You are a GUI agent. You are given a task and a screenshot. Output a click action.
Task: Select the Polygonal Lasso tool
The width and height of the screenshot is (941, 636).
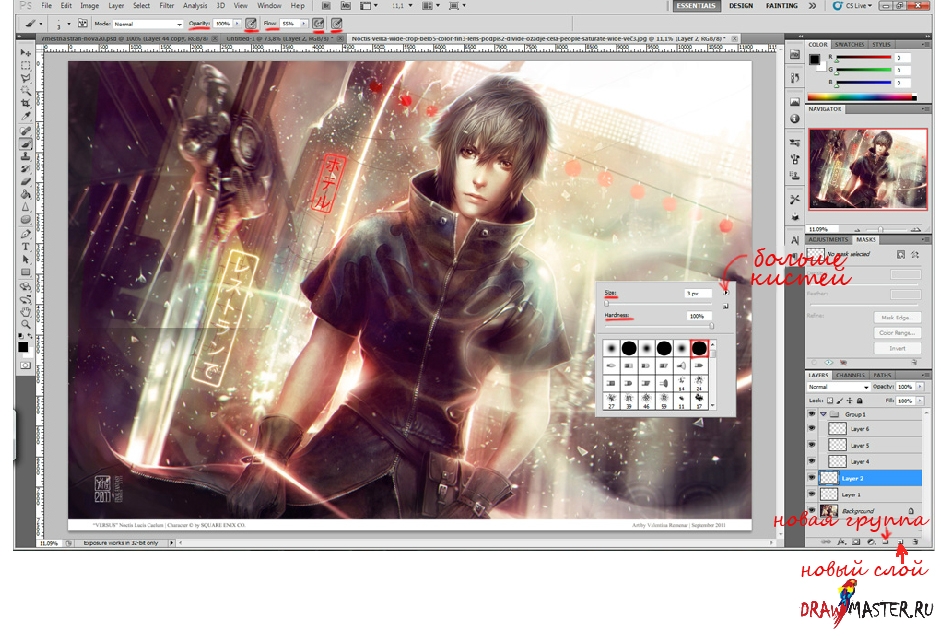(x=25, y=78)
